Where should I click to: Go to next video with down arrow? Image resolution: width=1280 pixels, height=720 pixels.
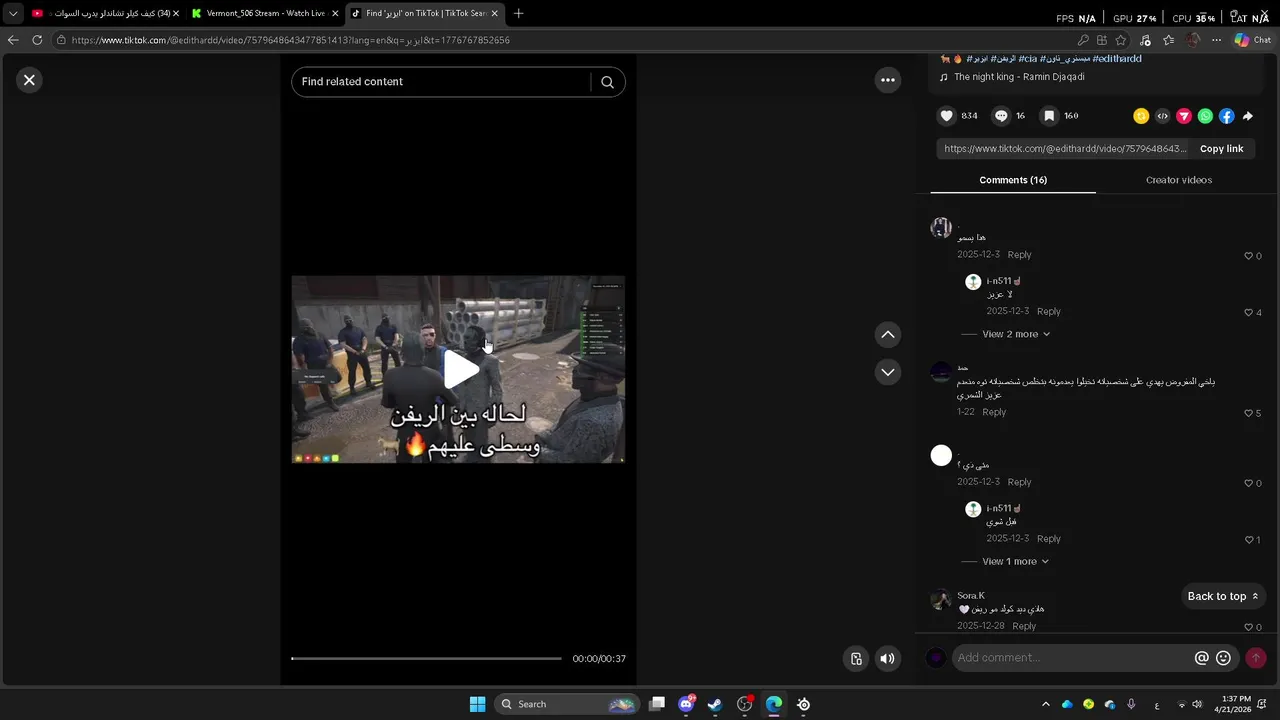(888, 372)
